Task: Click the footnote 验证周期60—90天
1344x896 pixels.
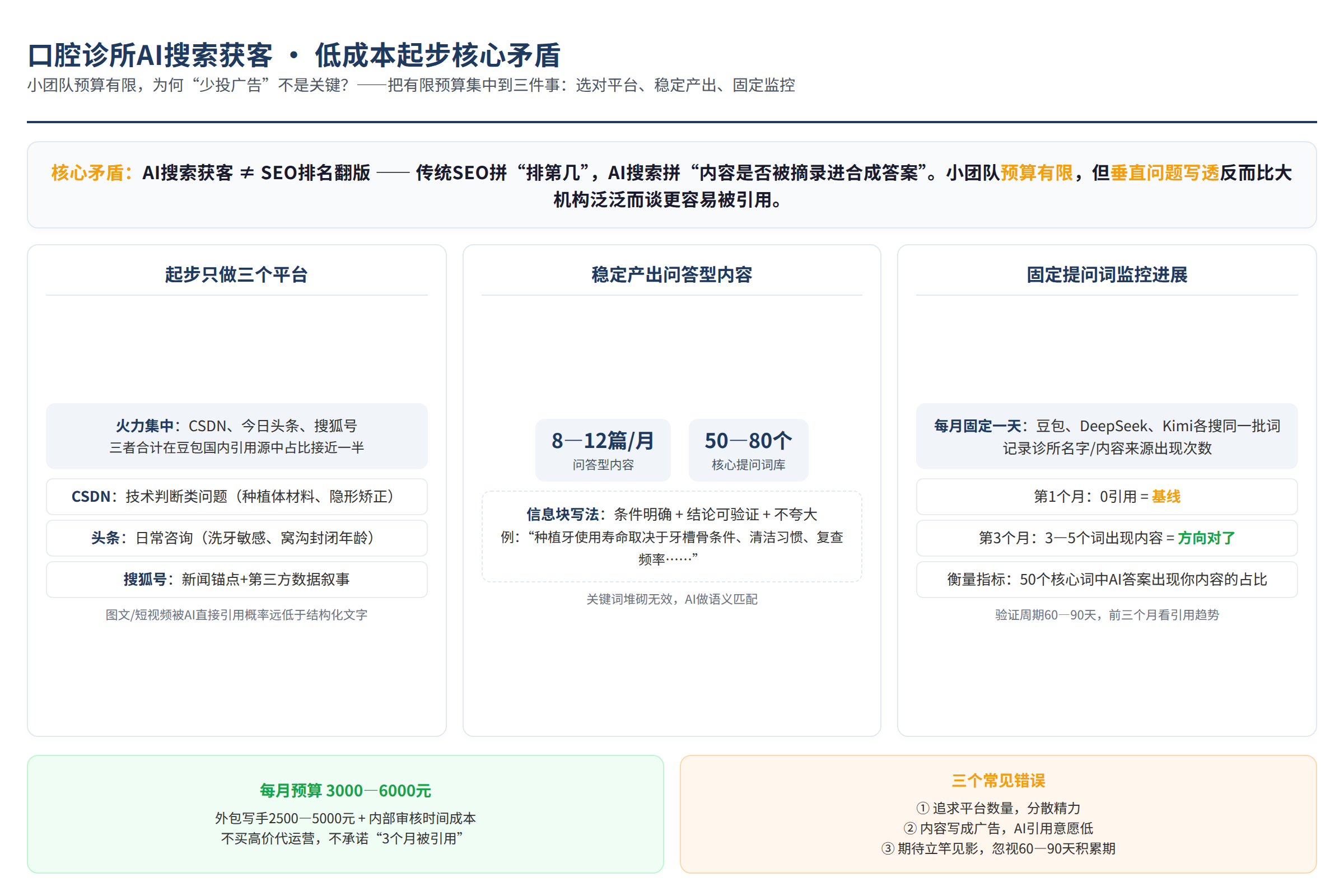Action: (x=1107, y=615)
